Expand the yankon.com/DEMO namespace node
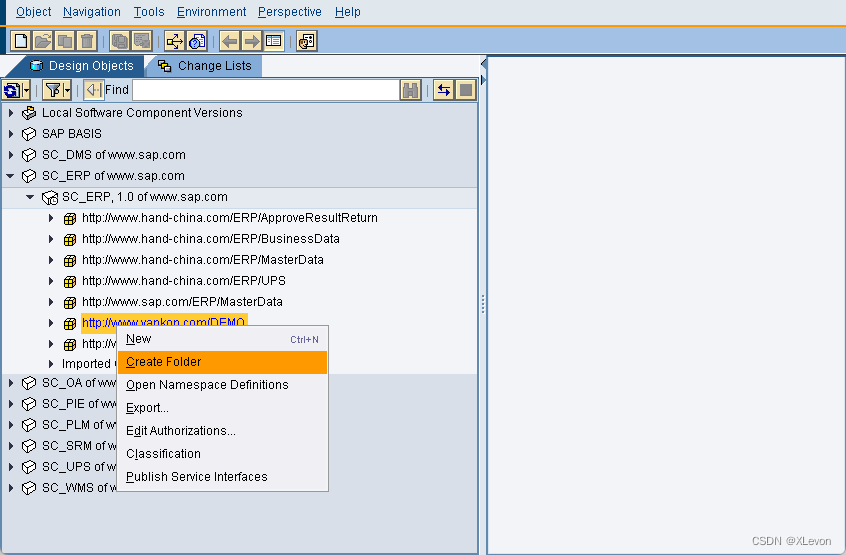 (51, 323)
